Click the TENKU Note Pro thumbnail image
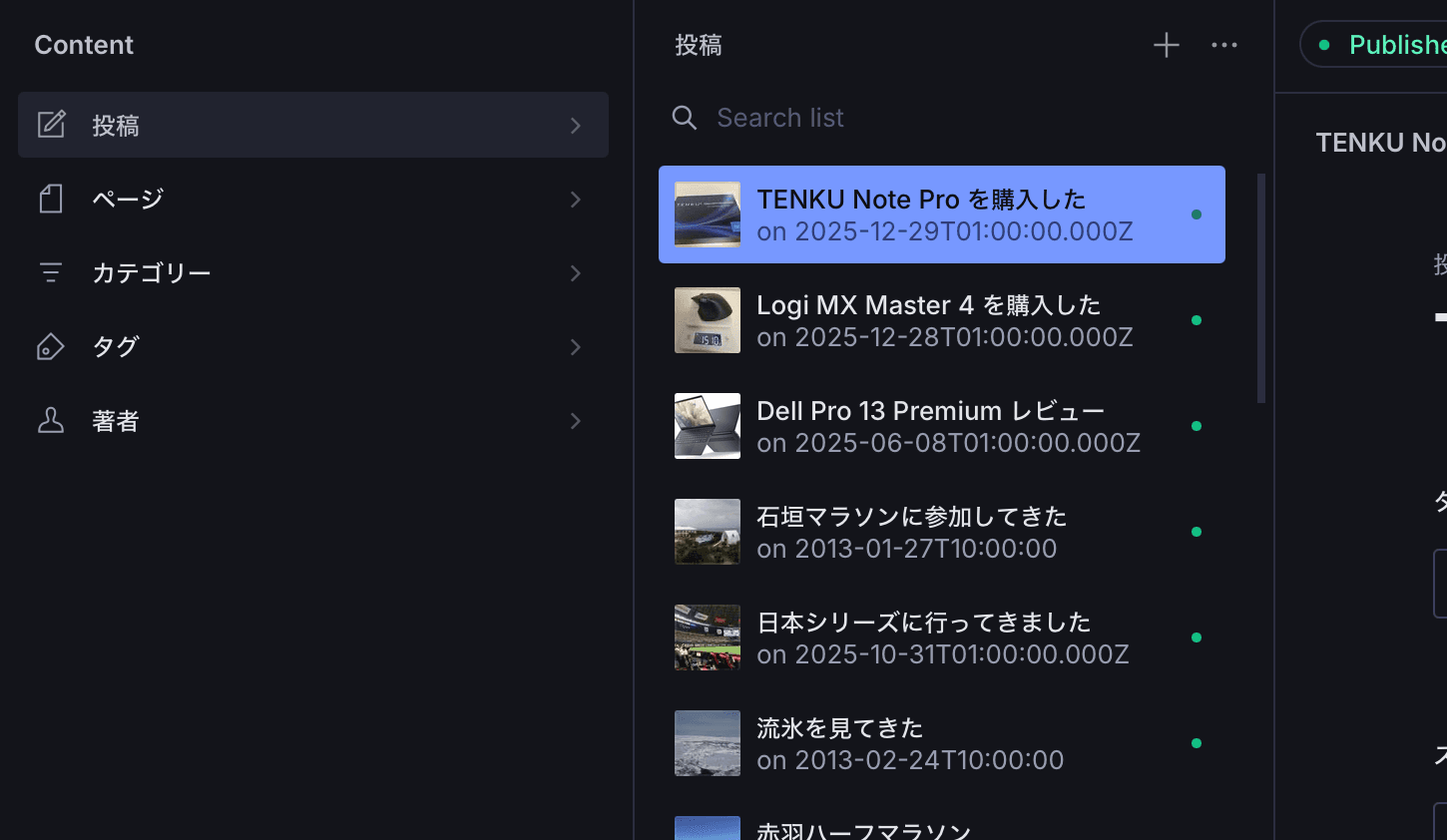The width and height of the screenshot is (1447, 840). (x=707, y=213)
